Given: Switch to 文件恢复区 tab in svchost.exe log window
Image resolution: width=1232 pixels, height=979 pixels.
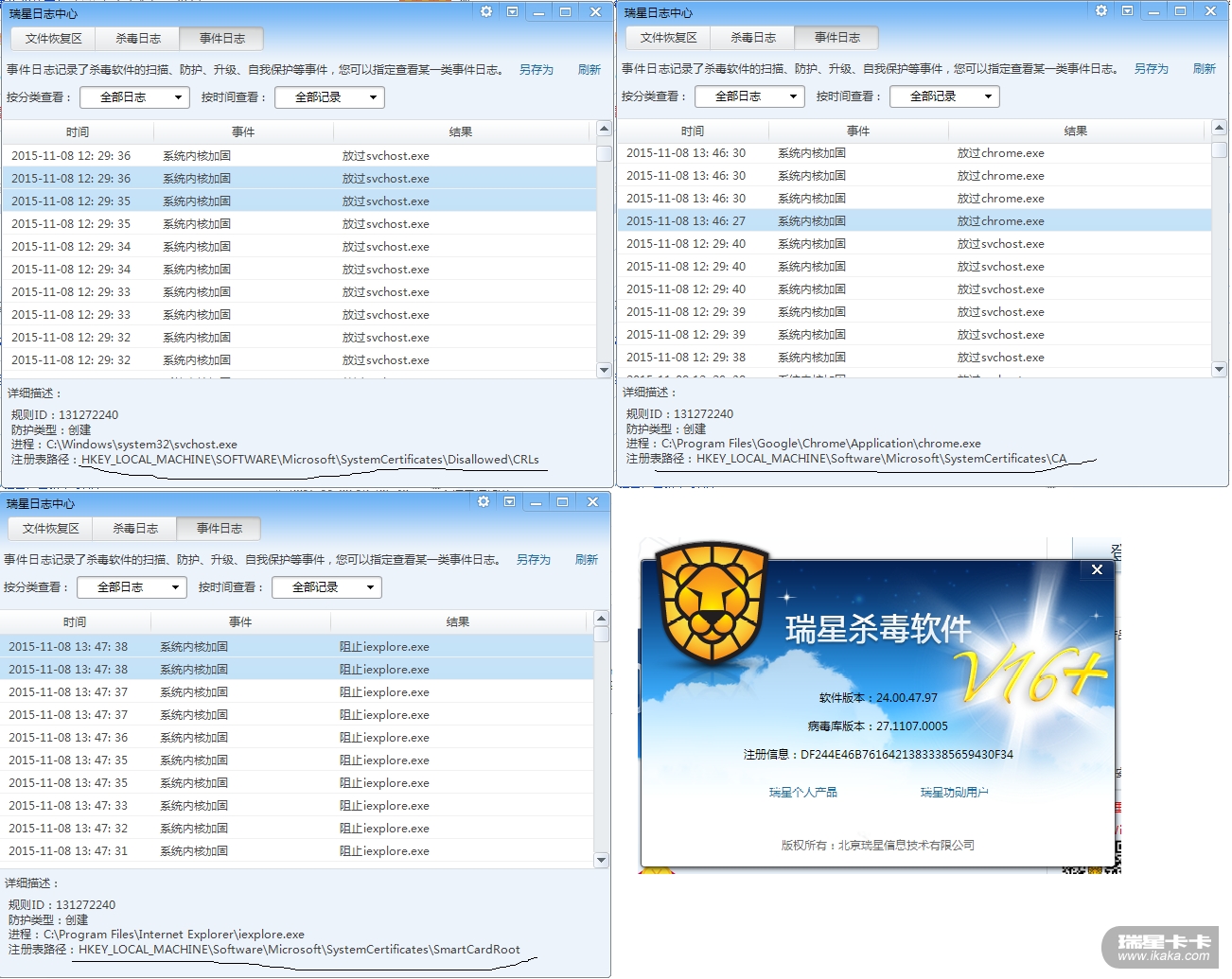Looking at the screenshot, I should click(x=54, y=39).
